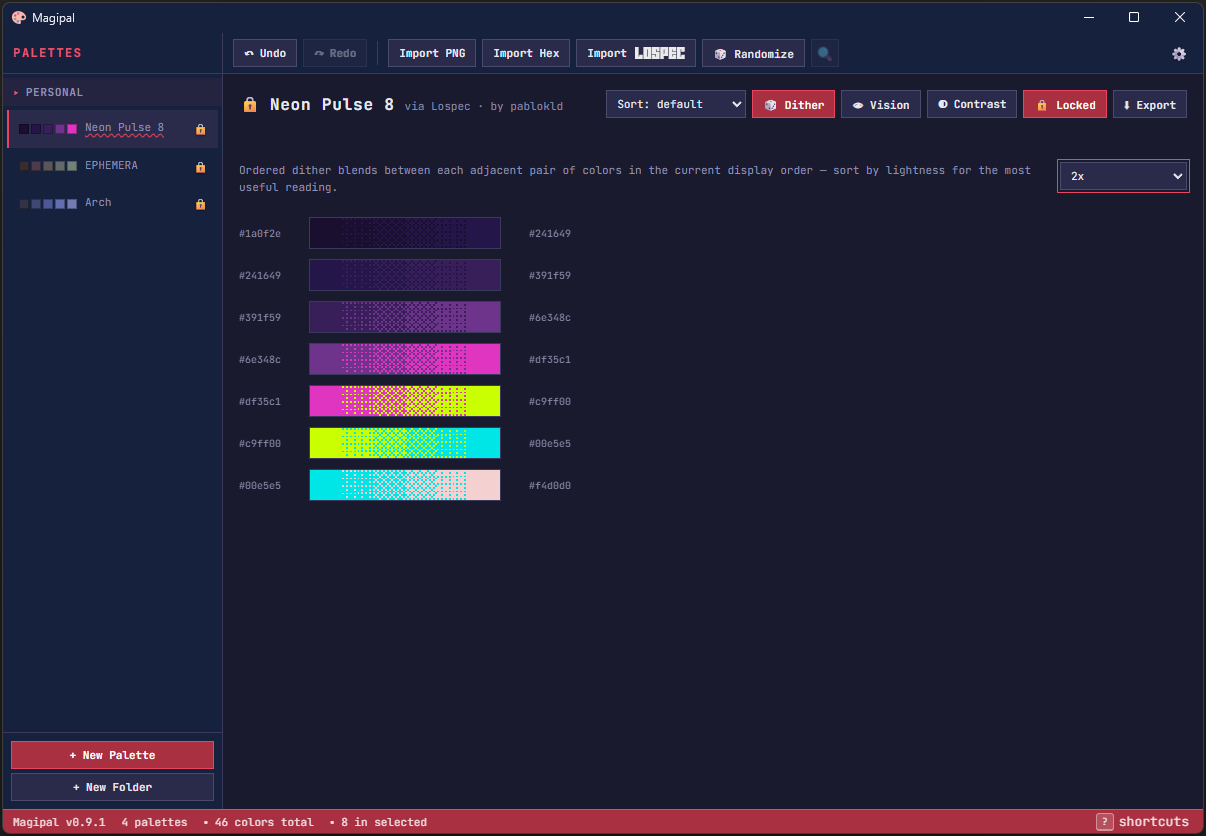Image resolution: width=1206 pixels, height=836 pixels.
Task: Click dither strip from #391f59 to #6e348c
Action: (x=405, y=317)
